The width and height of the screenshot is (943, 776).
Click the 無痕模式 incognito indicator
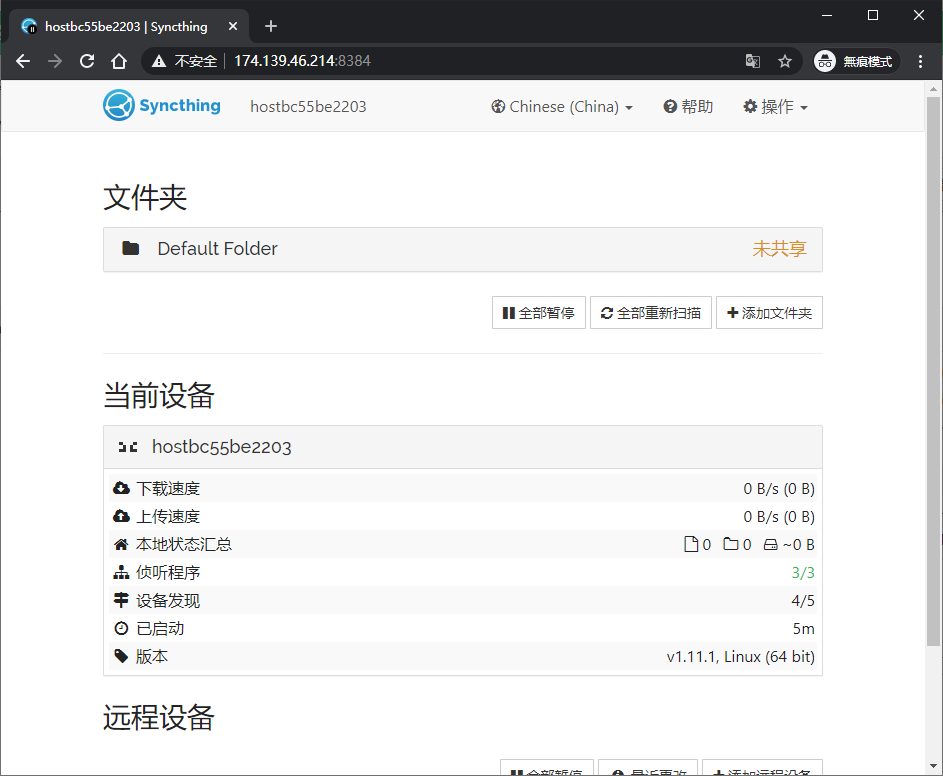856,61
